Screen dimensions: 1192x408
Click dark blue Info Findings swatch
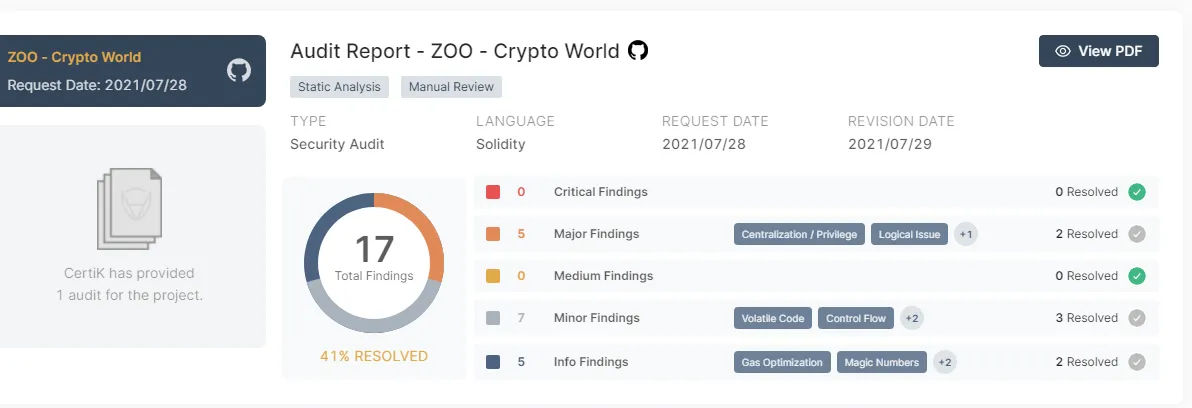coord(493,362)
